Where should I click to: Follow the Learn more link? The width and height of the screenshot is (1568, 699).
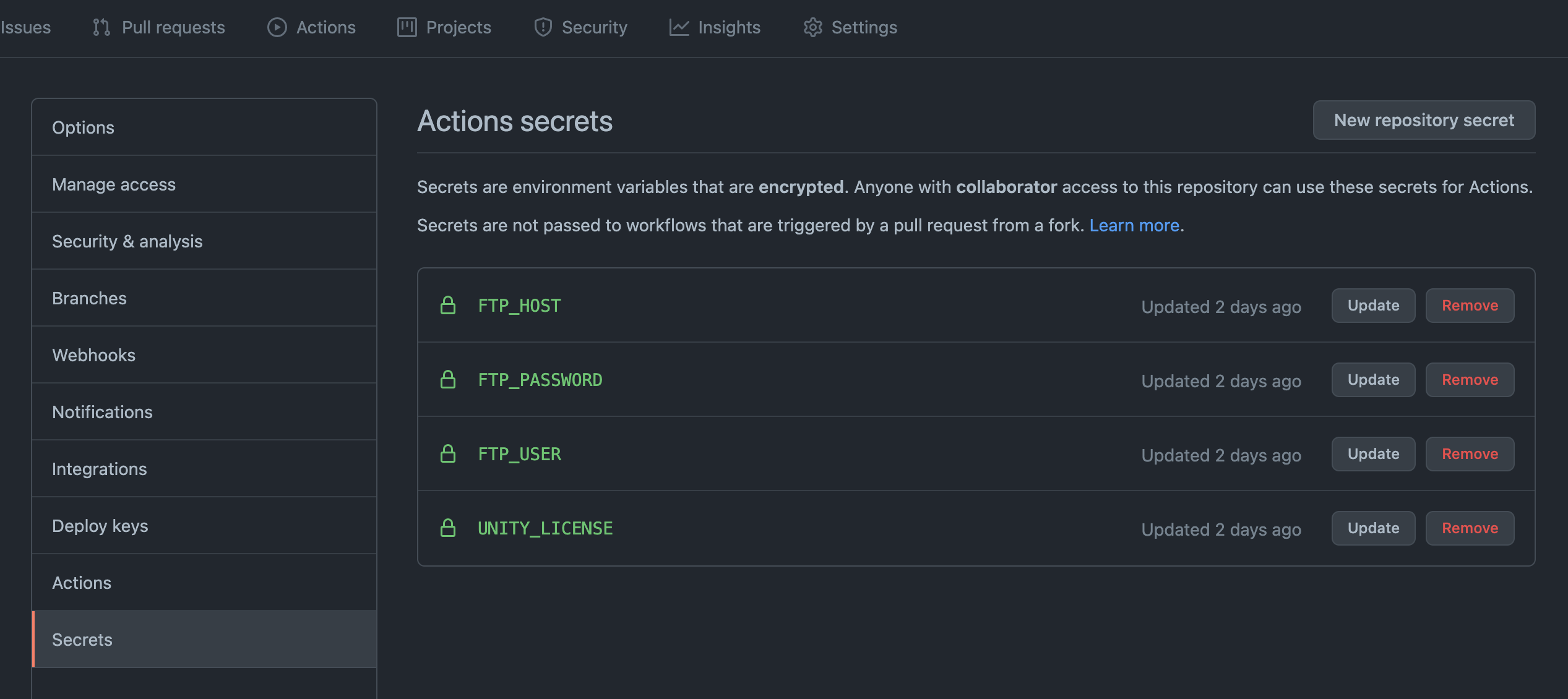click(1134, 225)
